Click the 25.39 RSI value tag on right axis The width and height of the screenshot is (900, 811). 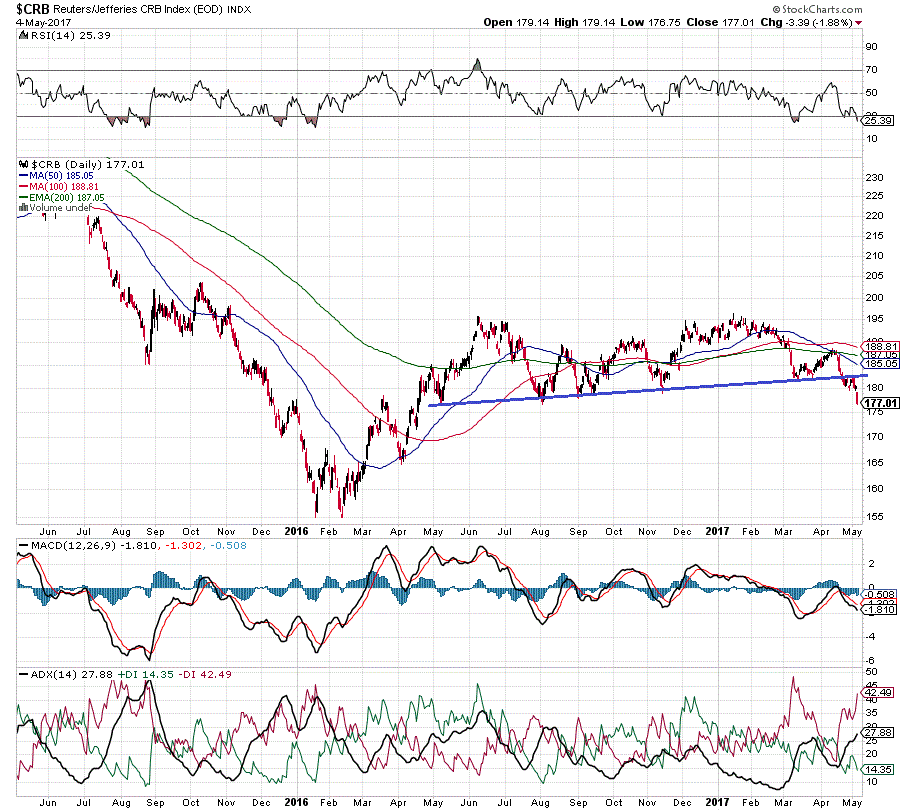(x=878, y=120)
